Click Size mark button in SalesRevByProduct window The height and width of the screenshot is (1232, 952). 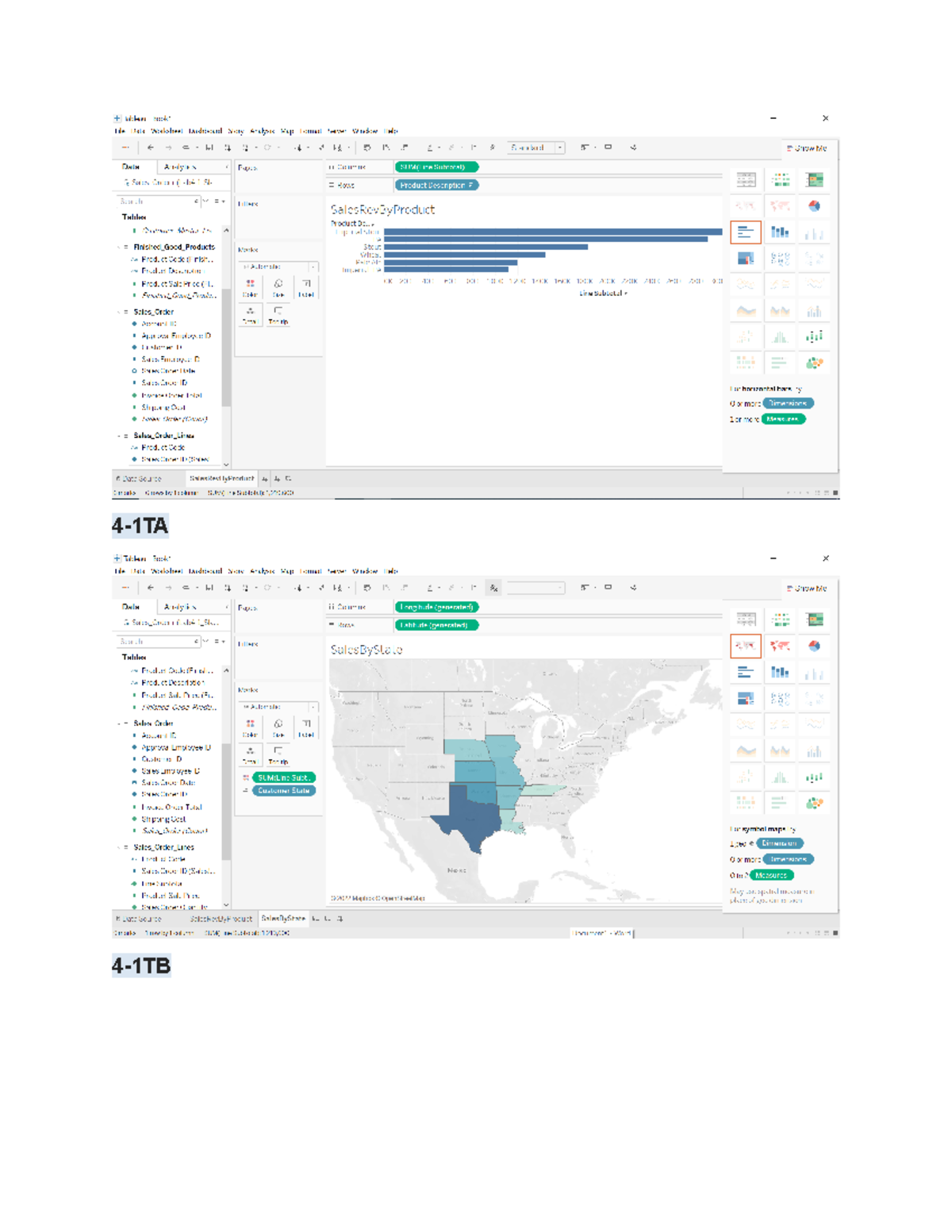click(278, 286)
